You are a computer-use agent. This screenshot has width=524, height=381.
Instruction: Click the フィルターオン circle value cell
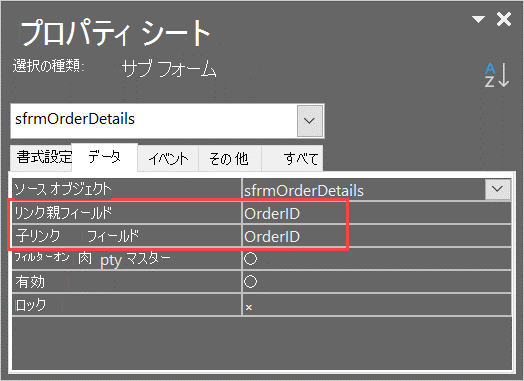pyautogui.click(x=377, y=259)
